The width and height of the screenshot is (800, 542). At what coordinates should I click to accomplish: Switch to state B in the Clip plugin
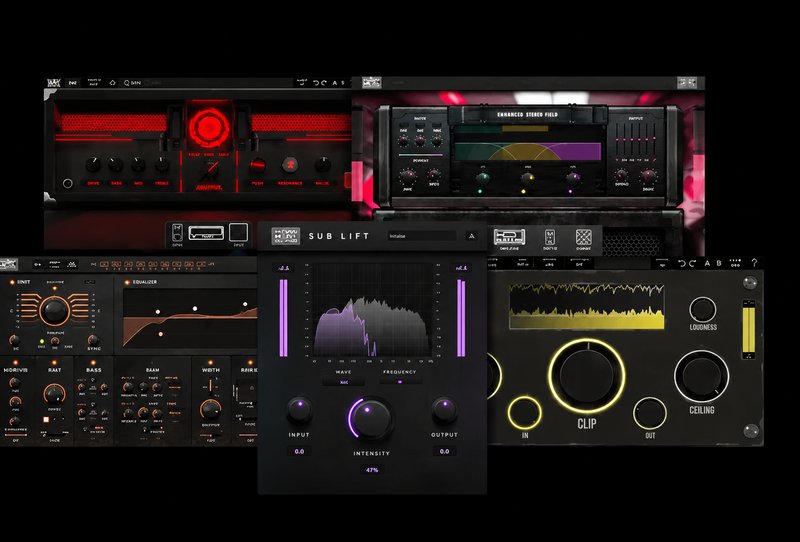coord(719,263)
